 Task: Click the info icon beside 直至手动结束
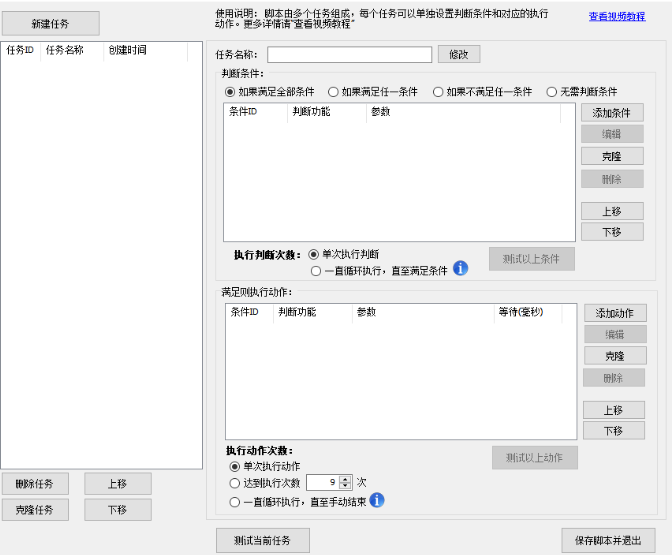point(377,500)
